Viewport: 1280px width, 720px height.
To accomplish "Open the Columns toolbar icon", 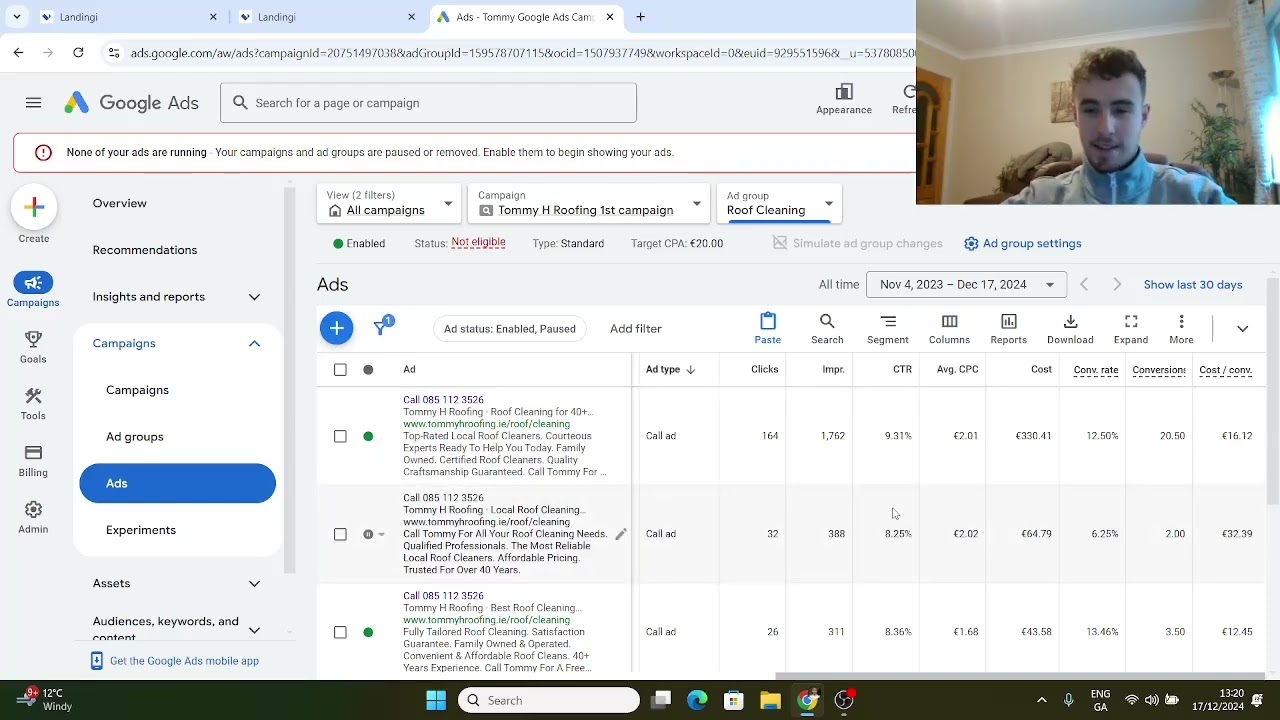I will (x=949, y=328).
